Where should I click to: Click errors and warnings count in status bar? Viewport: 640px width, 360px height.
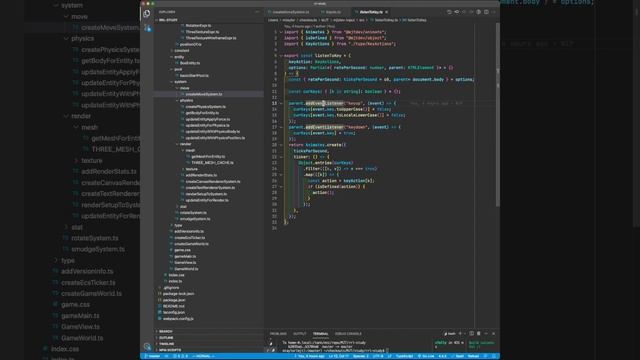[180, 356]
